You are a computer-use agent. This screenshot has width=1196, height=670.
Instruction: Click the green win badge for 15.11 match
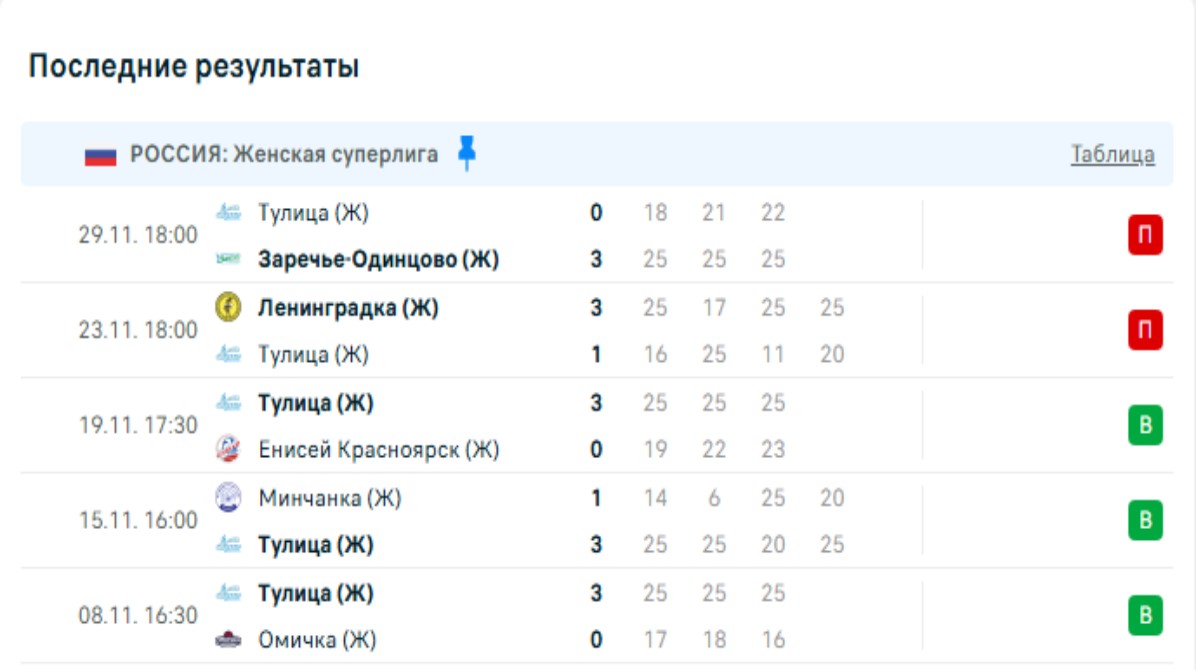click(1145, 521)
